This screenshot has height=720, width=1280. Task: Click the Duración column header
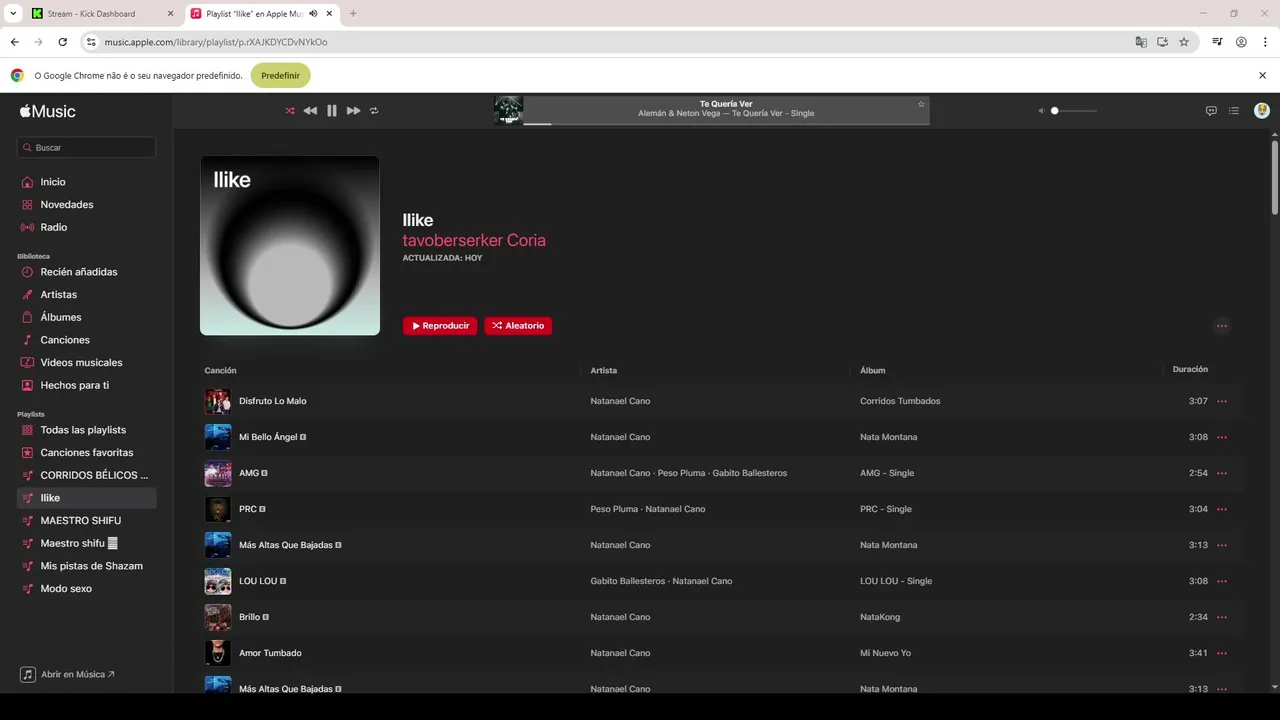[x=1190, y=369]
